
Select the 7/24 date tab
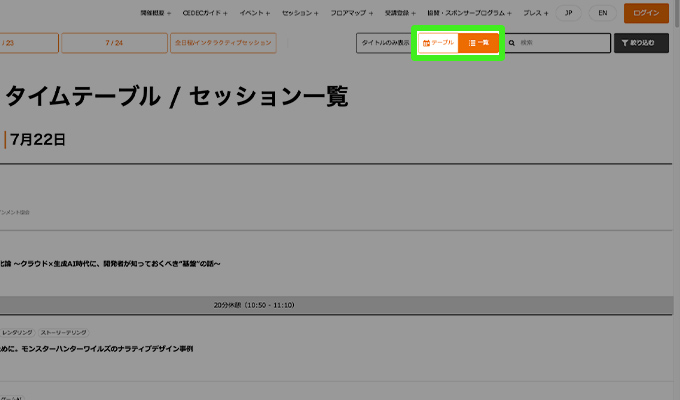(x=114, y=43)
